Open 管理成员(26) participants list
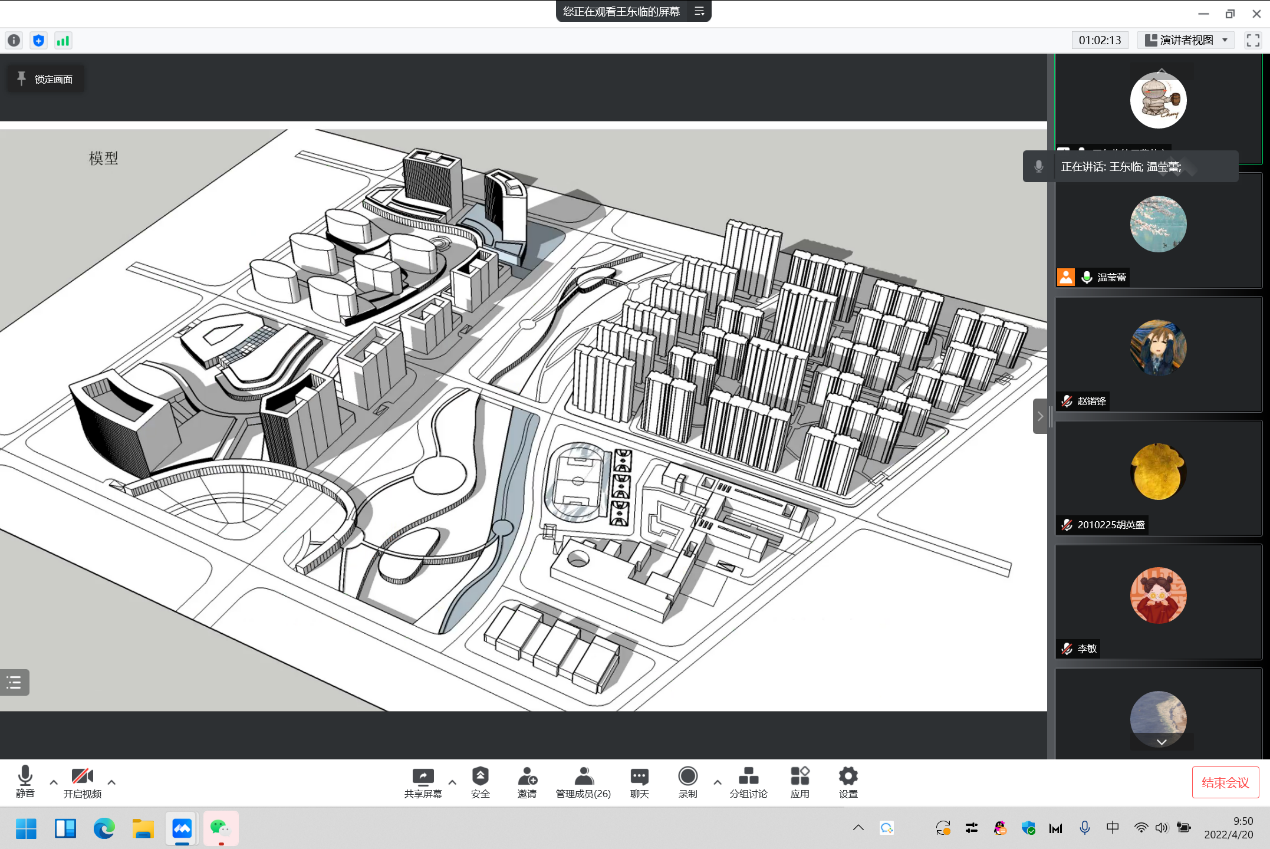 coord(583,782)
